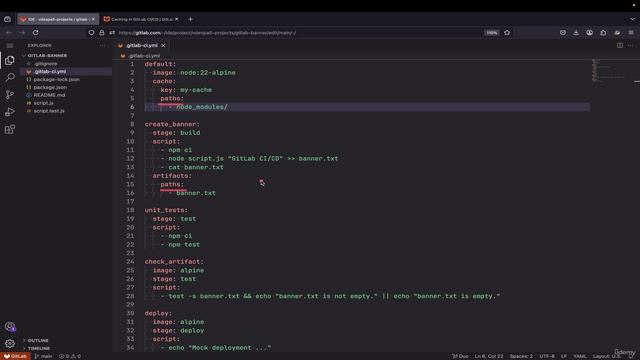Screen dimensions: 640x360
Task: Switch to the Caching in GitLab CI/CD tab
Action: point(142,19)
